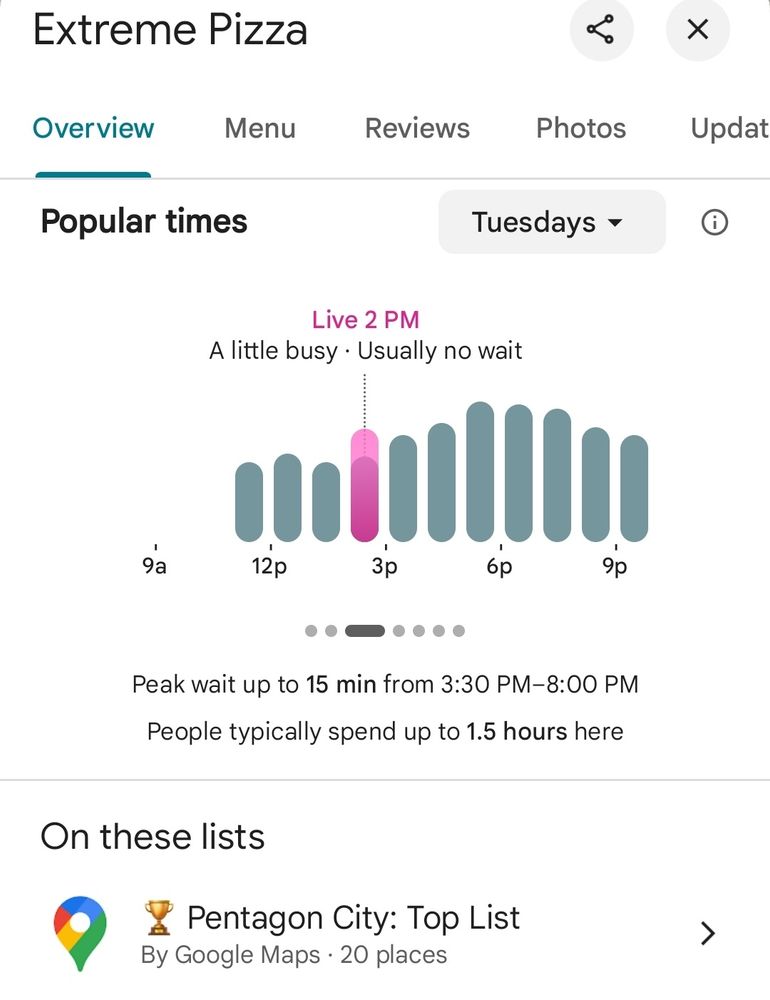Open Pentagon City: Top List link

pyautogui.click(x=353, y=918)
